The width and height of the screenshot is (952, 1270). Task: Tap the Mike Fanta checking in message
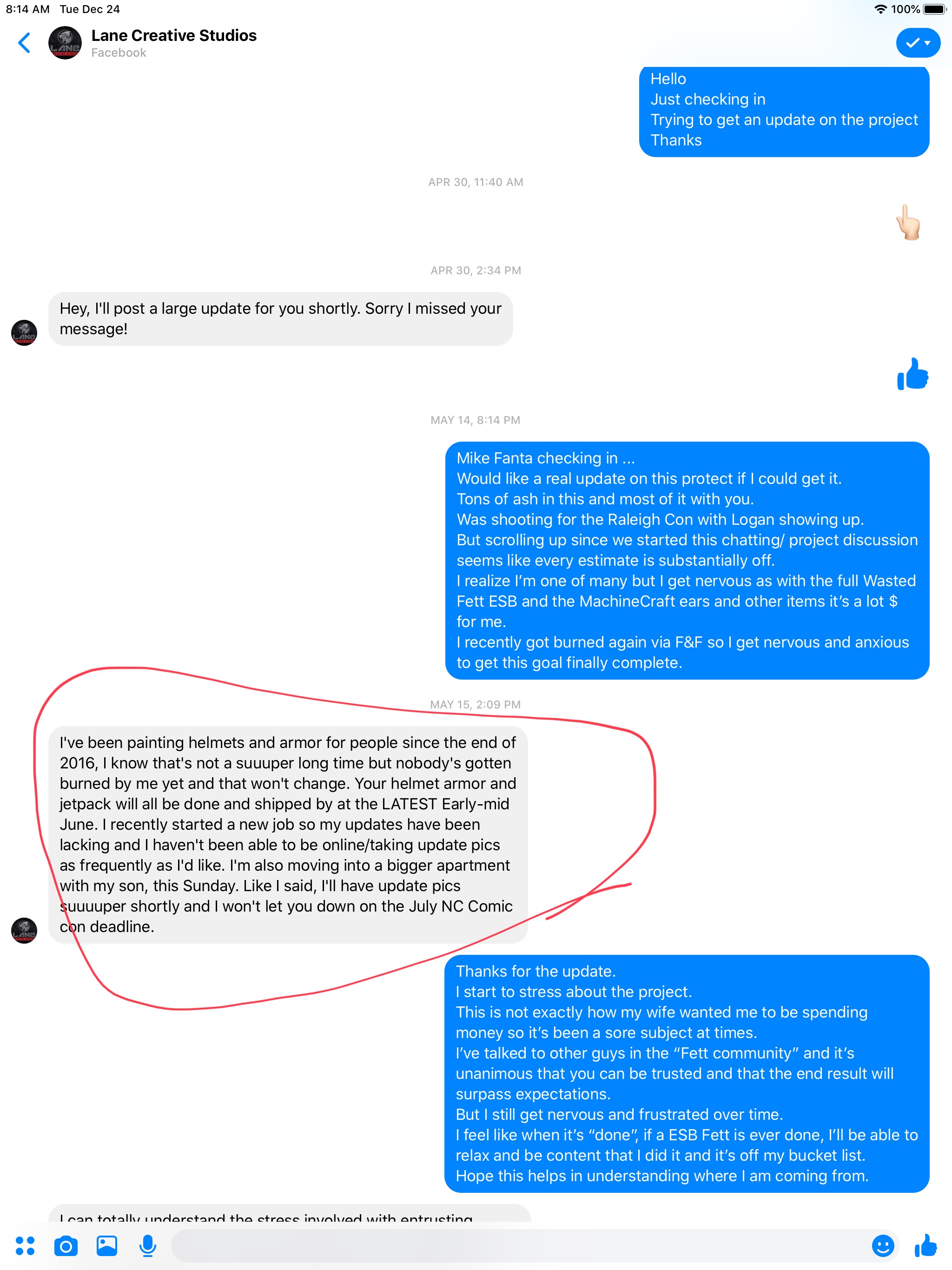tap(688, 560)
